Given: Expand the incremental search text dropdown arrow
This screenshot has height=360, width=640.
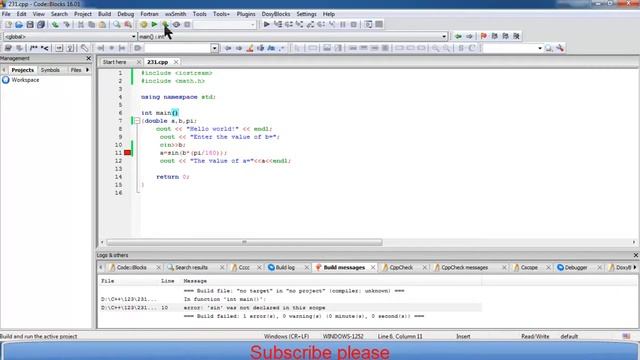Looking at the screenshot, I should (x=214, y=48).
